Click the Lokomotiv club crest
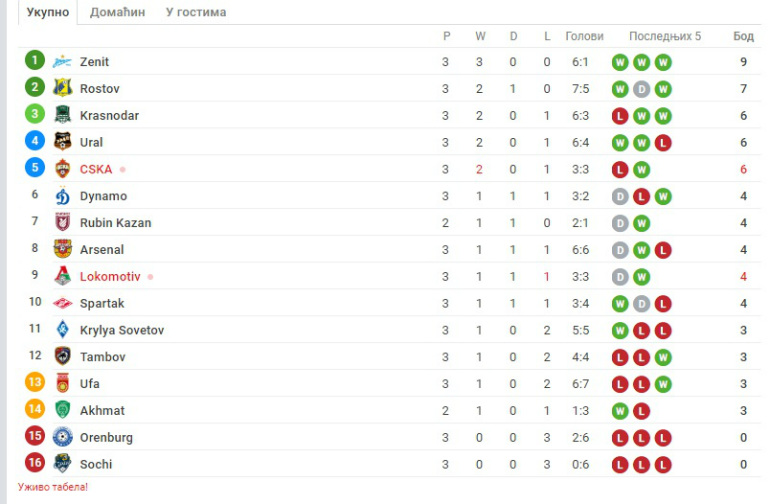Image resolution: width=770 pixels, height=504 pixels. [x=62, y=276]
